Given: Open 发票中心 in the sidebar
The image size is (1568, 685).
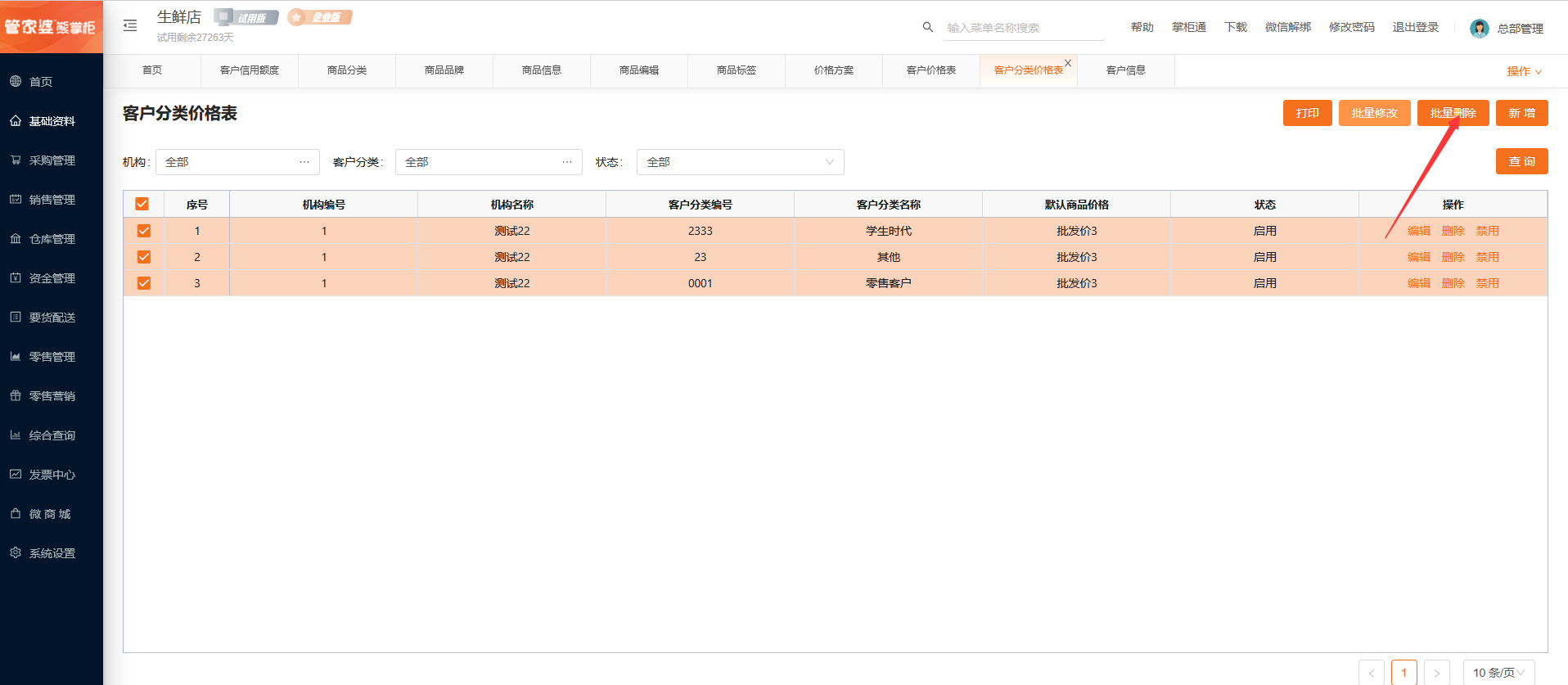Looking at the screenshot, I should click(52, 475).
